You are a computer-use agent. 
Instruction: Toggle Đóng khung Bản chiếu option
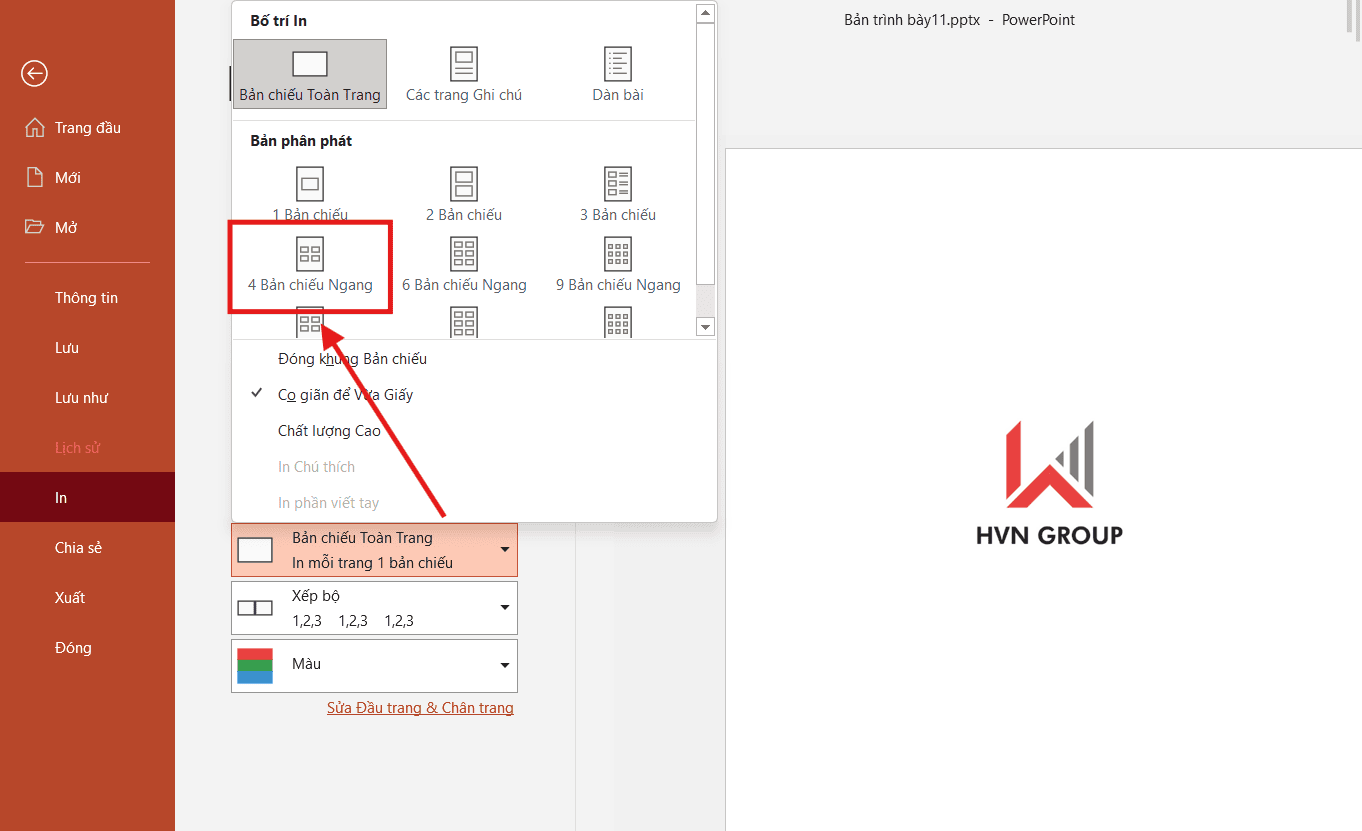tap(352, 358)
